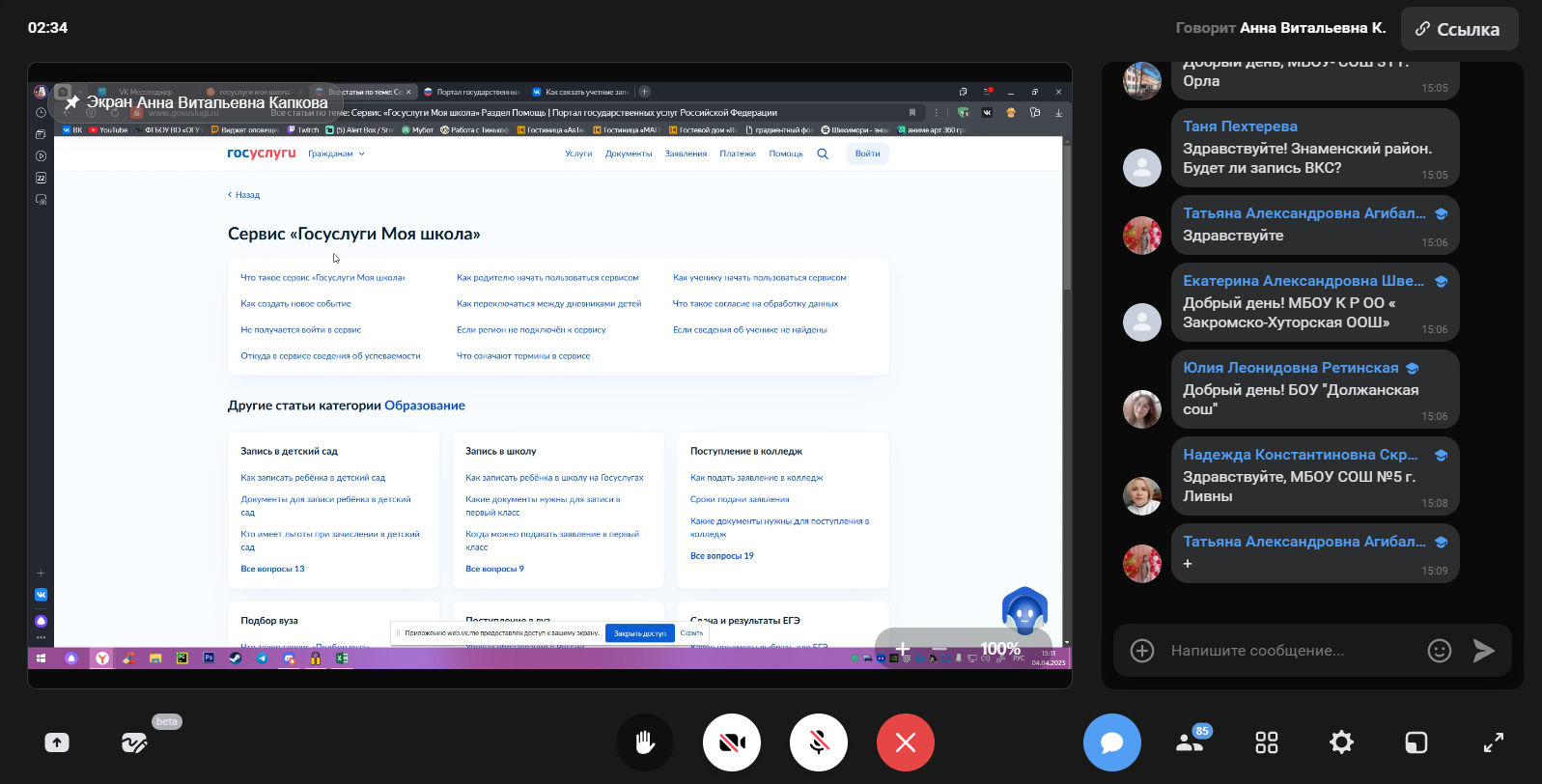The height and width of the screenshot is (784, 1542).
Task: Show the list of 85 participants
Action: pos(1190,742)
